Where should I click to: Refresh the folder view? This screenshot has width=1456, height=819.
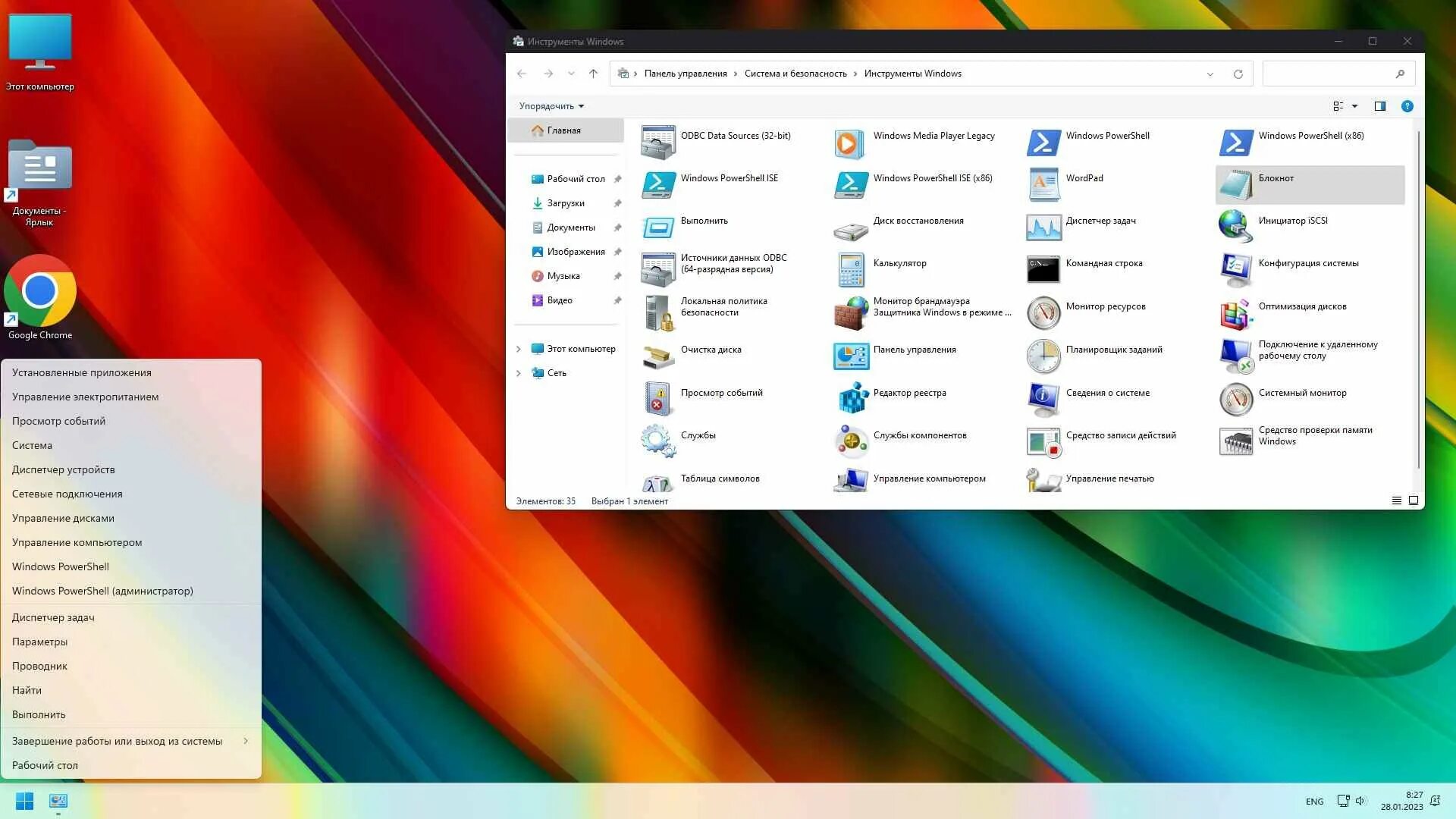point(1238,74)
